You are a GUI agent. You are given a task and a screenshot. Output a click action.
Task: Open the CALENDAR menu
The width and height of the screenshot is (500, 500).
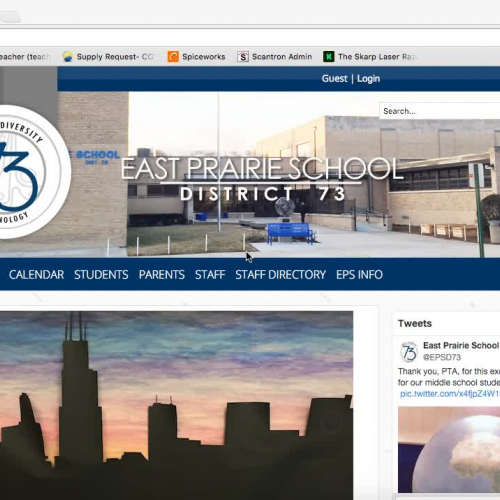click(36, 275)
